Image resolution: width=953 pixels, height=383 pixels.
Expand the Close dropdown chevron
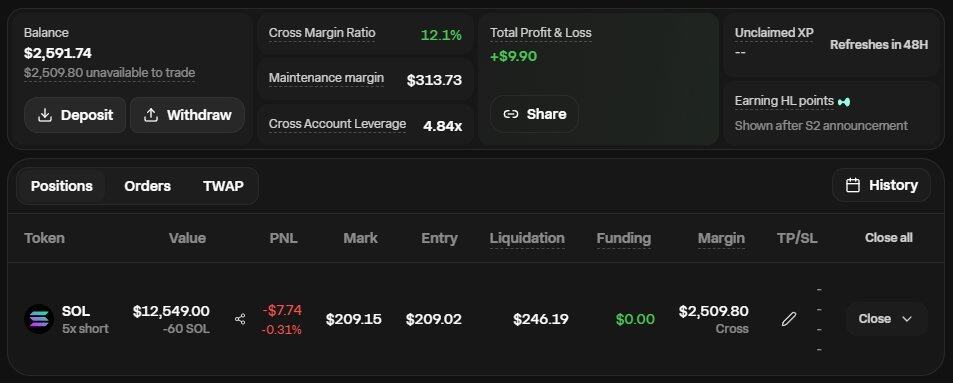pos(907,319)
